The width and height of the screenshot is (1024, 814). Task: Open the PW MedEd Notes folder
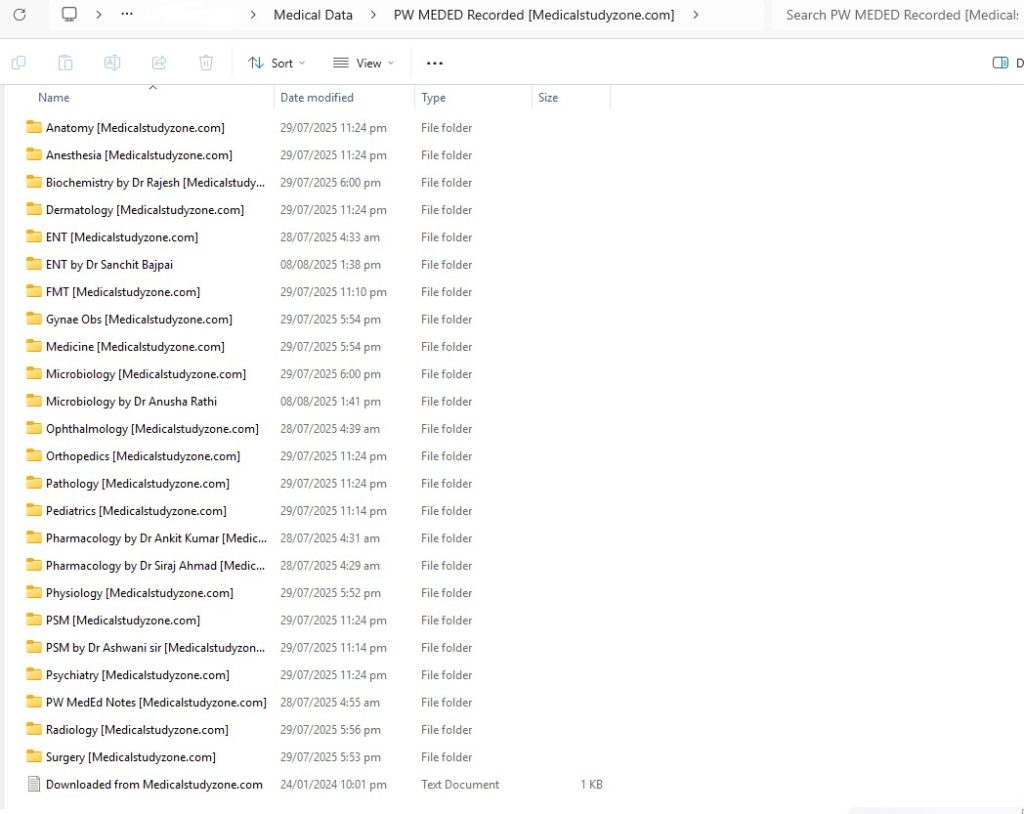click(x=156, y=702)
